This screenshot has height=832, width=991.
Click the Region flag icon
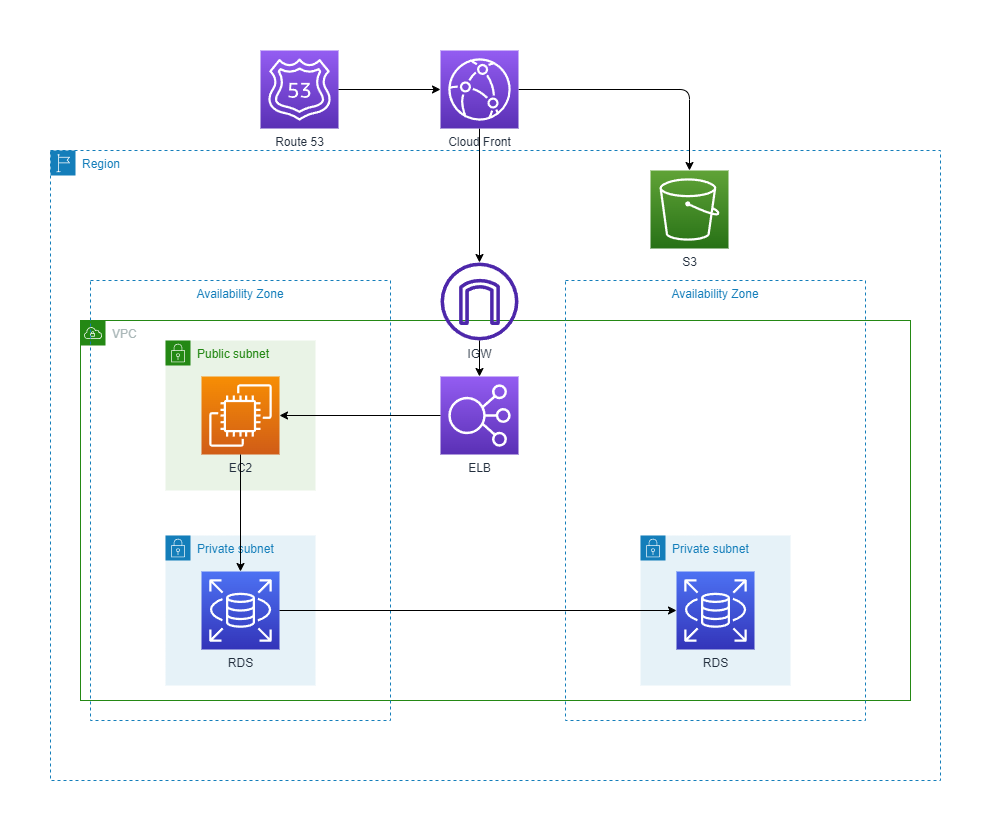[63, 163]
